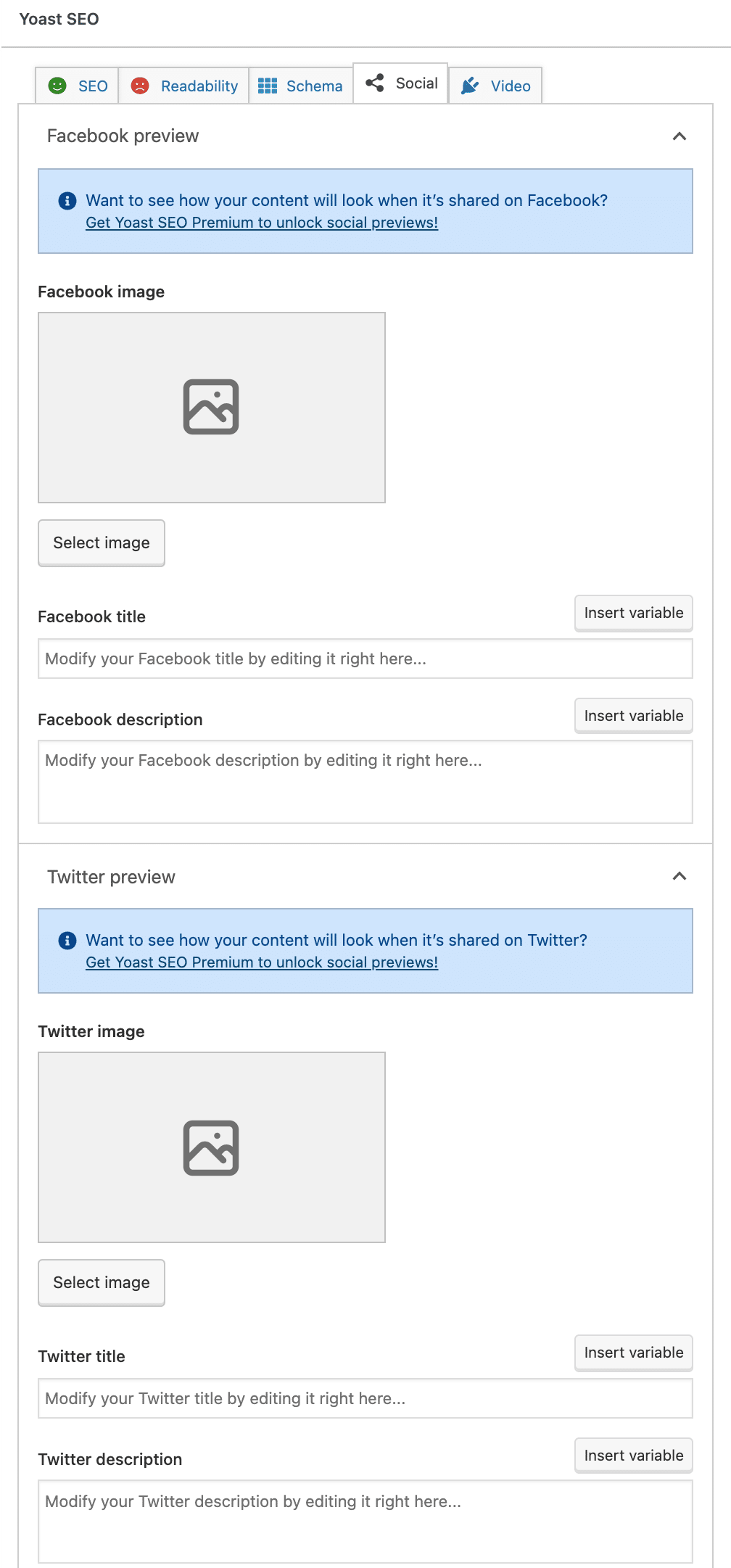The image size is (731, 1568).
Task: Collapse the Facebook preview section
Action: pyautogui.click(x=679, y=136)
